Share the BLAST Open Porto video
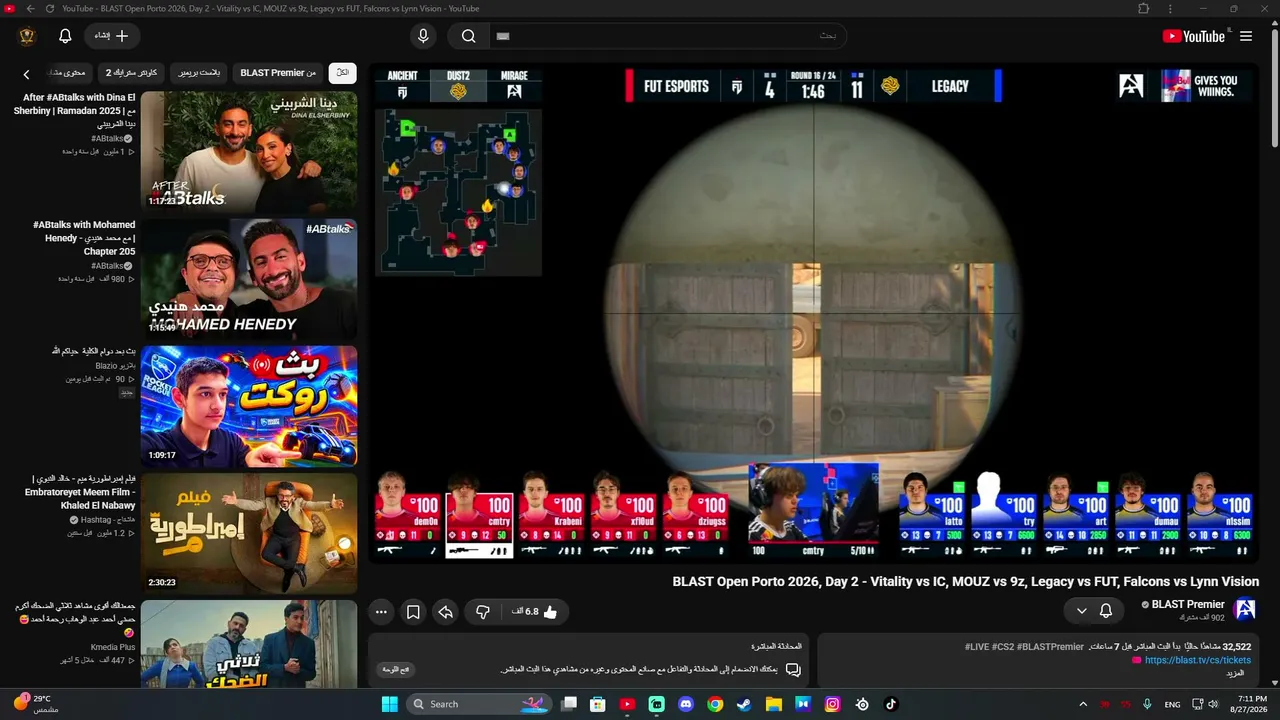Screen dimensions: 1280x720 click(x=445, y=612)
